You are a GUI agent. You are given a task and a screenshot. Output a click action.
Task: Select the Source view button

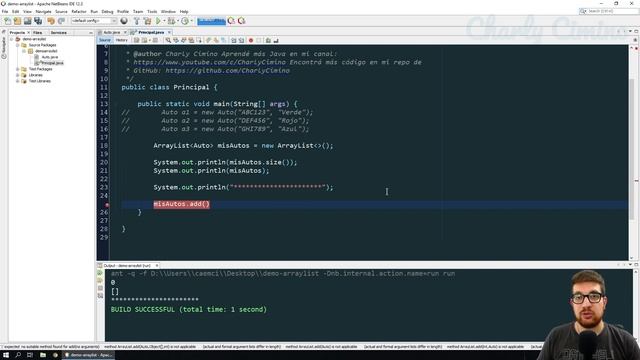pyautogui.click(x=105, y=40)
